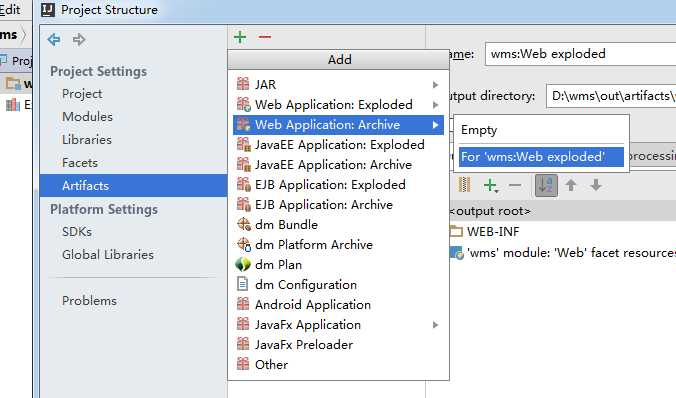Image resolution: width=676 pixels, height=398 pixels.
Task: Open SDKs under Platform Settings
Action: (77, 232)
